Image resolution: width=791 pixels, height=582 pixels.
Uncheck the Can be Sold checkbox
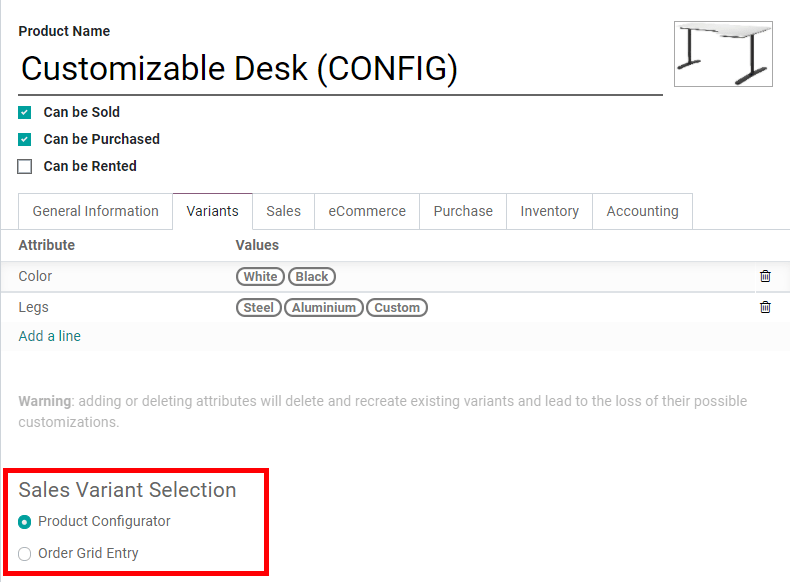pyautogui.click(x=25, y=113)
